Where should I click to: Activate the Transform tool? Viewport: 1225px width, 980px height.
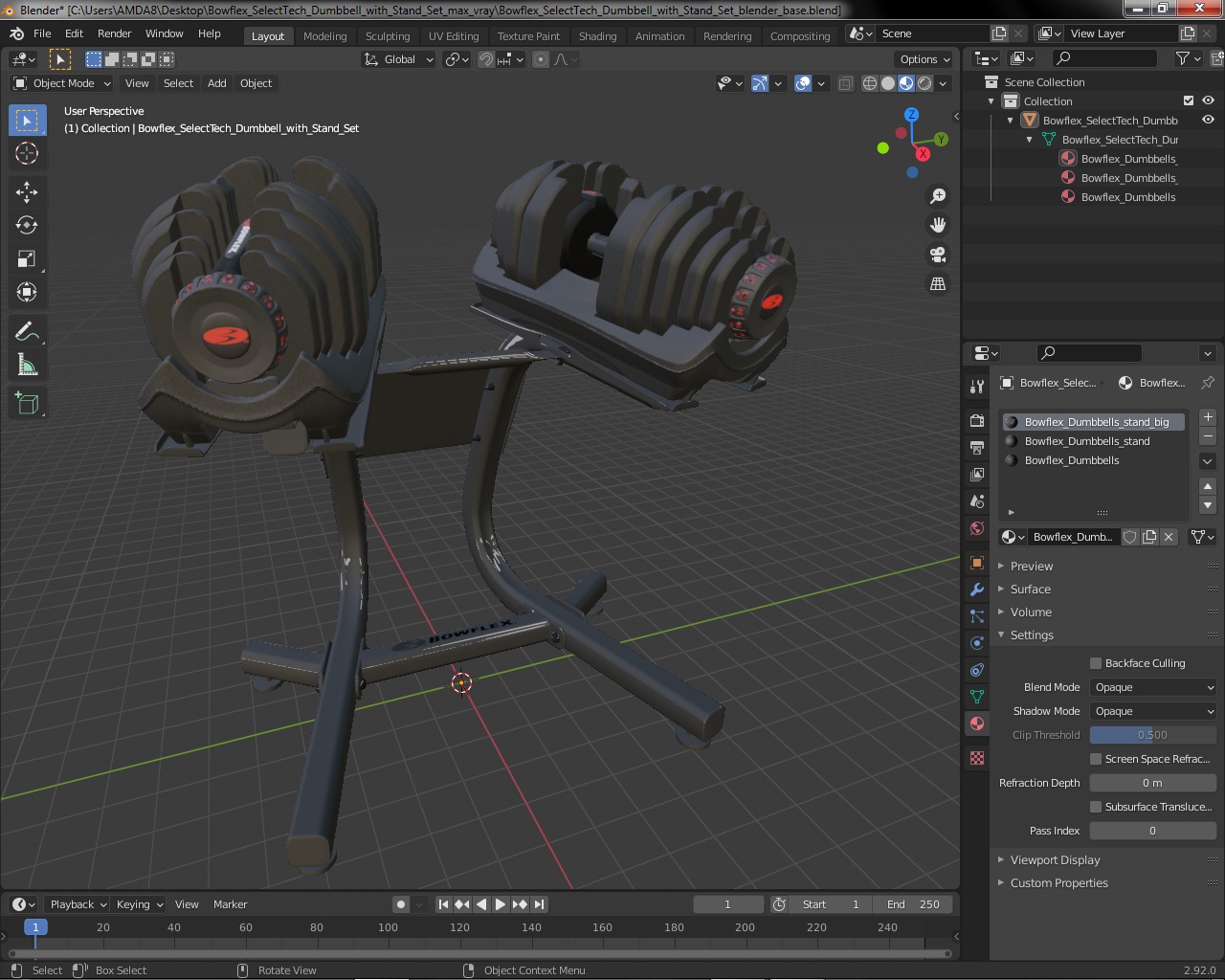click(27, 292)
